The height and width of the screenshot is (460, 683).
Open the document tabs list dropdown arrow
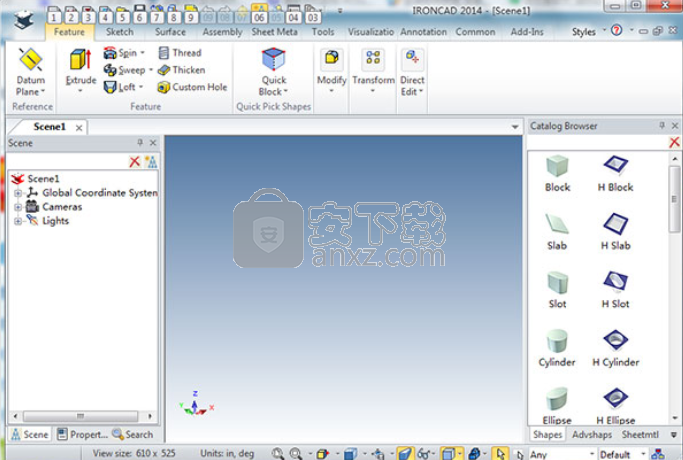click(x=515, y=127)
